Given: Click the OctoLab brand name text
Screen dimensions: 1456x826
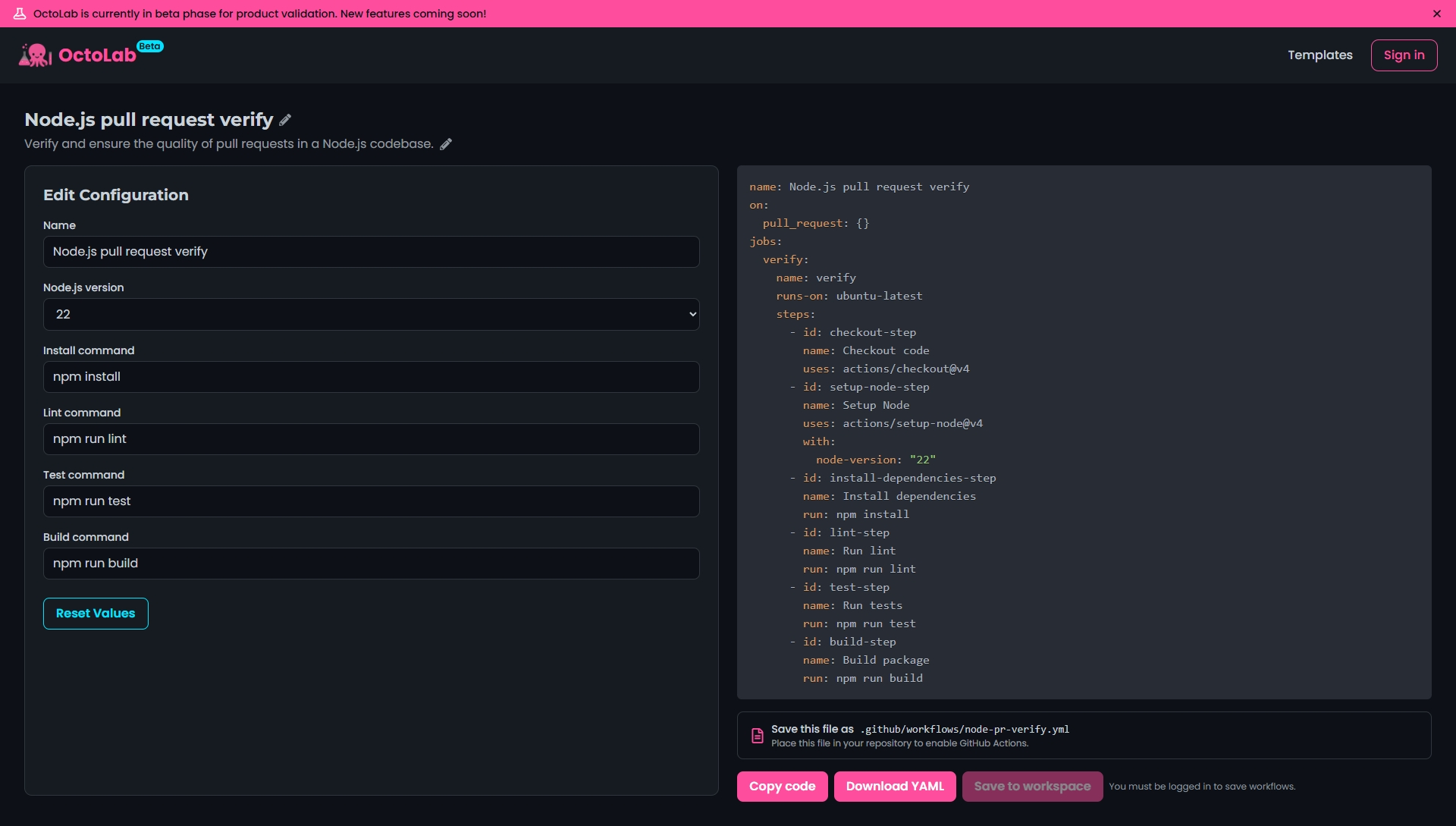Looking at the screenshot, I should coord(97,55).
